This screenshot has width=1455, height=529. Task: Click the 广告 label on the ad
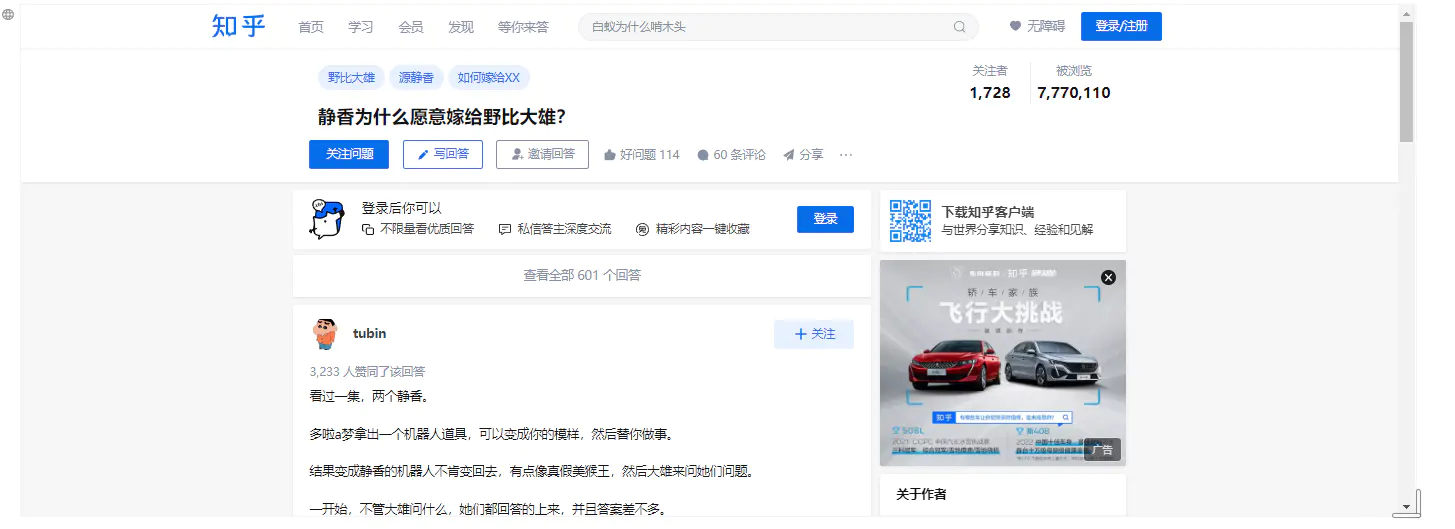click(x=1102, y=450)
